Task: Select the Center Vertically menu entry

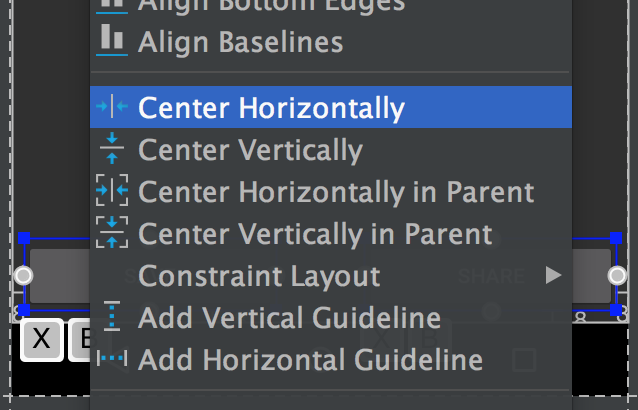Action: (x=250, y=150)
